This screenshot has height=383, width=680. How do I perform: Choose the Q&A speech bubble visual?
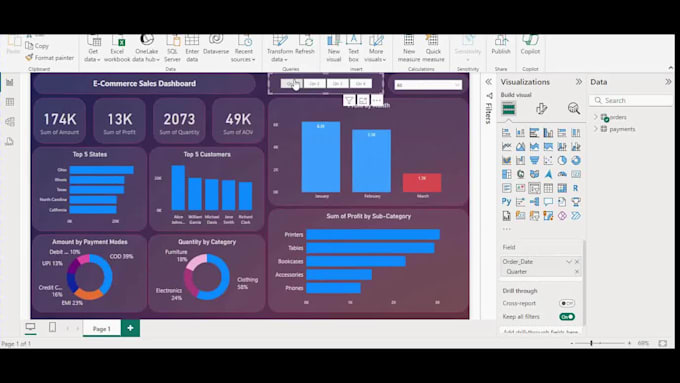click(x=548, y=202)
